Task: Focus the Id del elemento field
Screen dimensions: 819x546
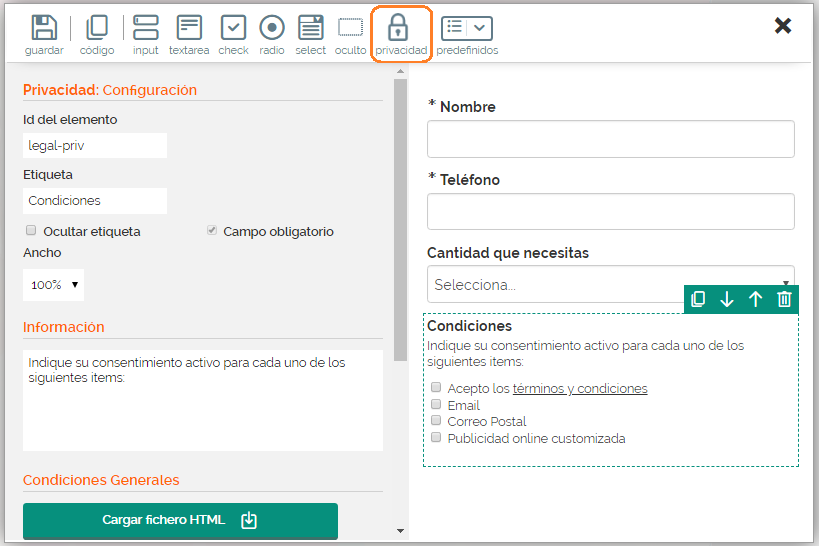Action: [95, 145]
